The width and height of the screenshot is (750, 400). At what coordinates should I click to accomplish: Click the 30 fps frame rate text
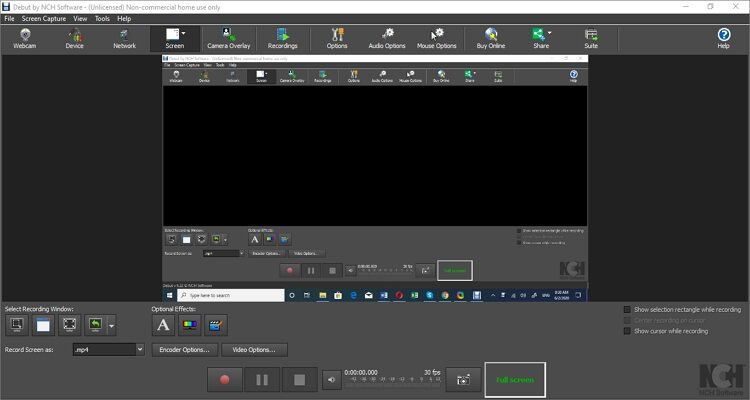[432, 372]
